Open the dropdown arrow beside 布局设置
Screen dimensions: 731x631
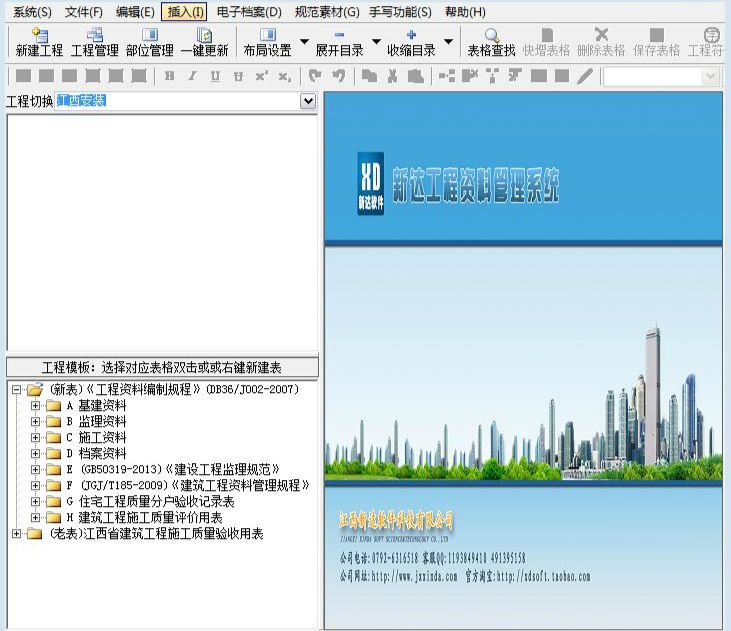[304, 43]
